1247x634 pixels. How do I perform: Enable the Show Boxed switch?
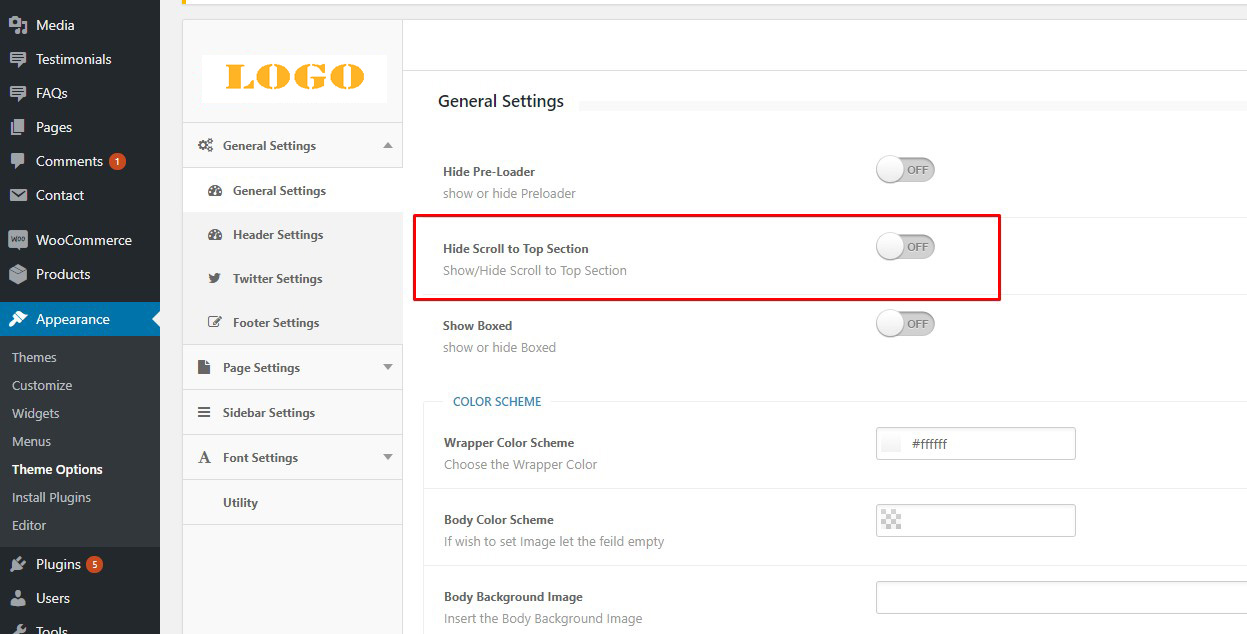tap(905, 324)
